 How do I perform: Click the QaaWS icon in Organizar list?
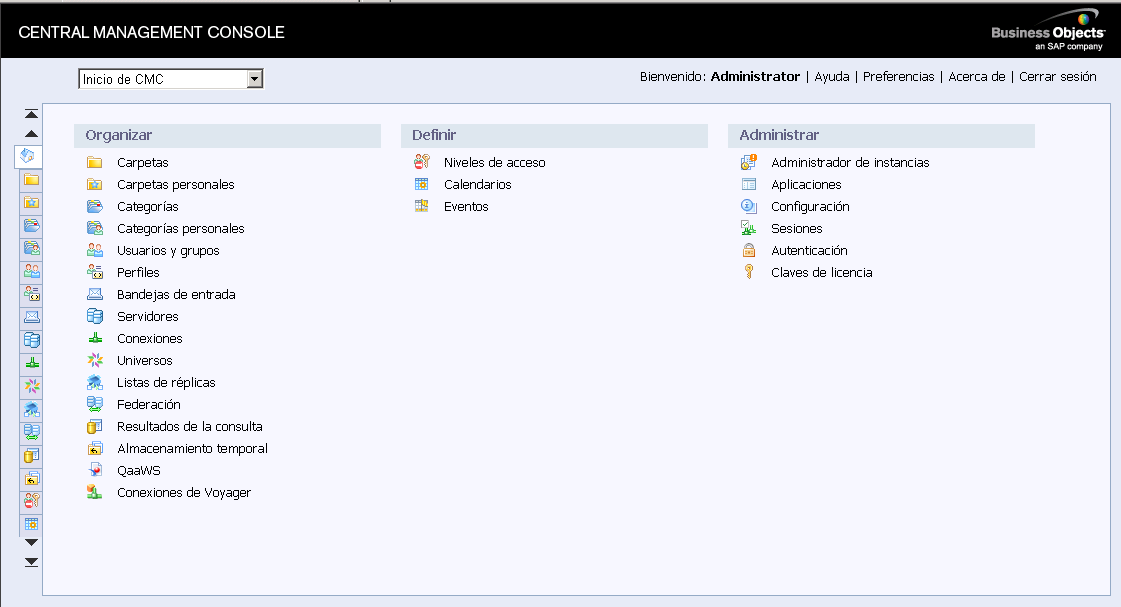[95, 471]
